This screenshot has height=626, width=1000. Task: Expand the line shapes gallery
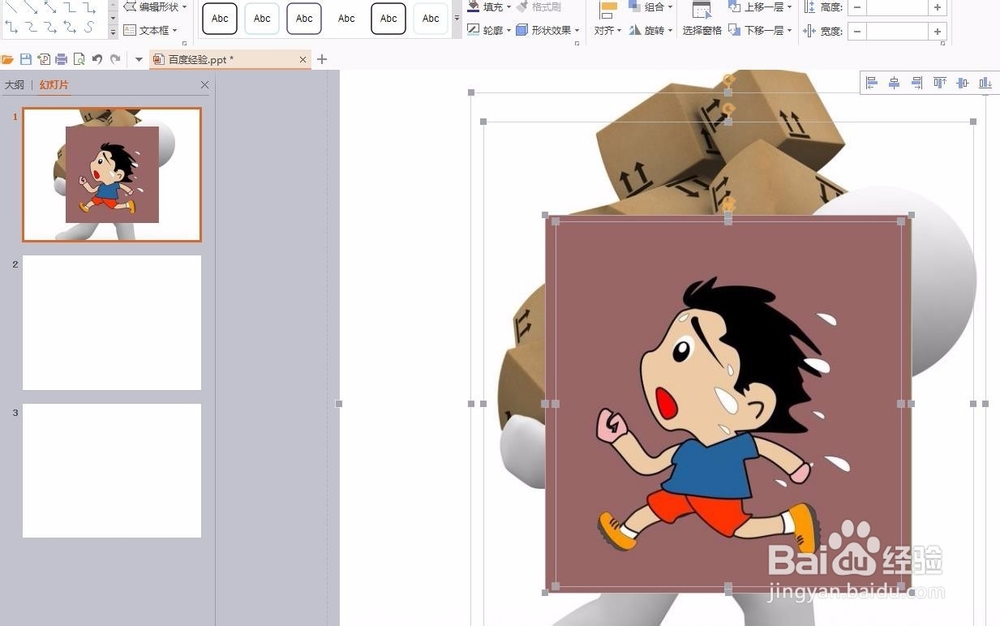pos(113,31)
